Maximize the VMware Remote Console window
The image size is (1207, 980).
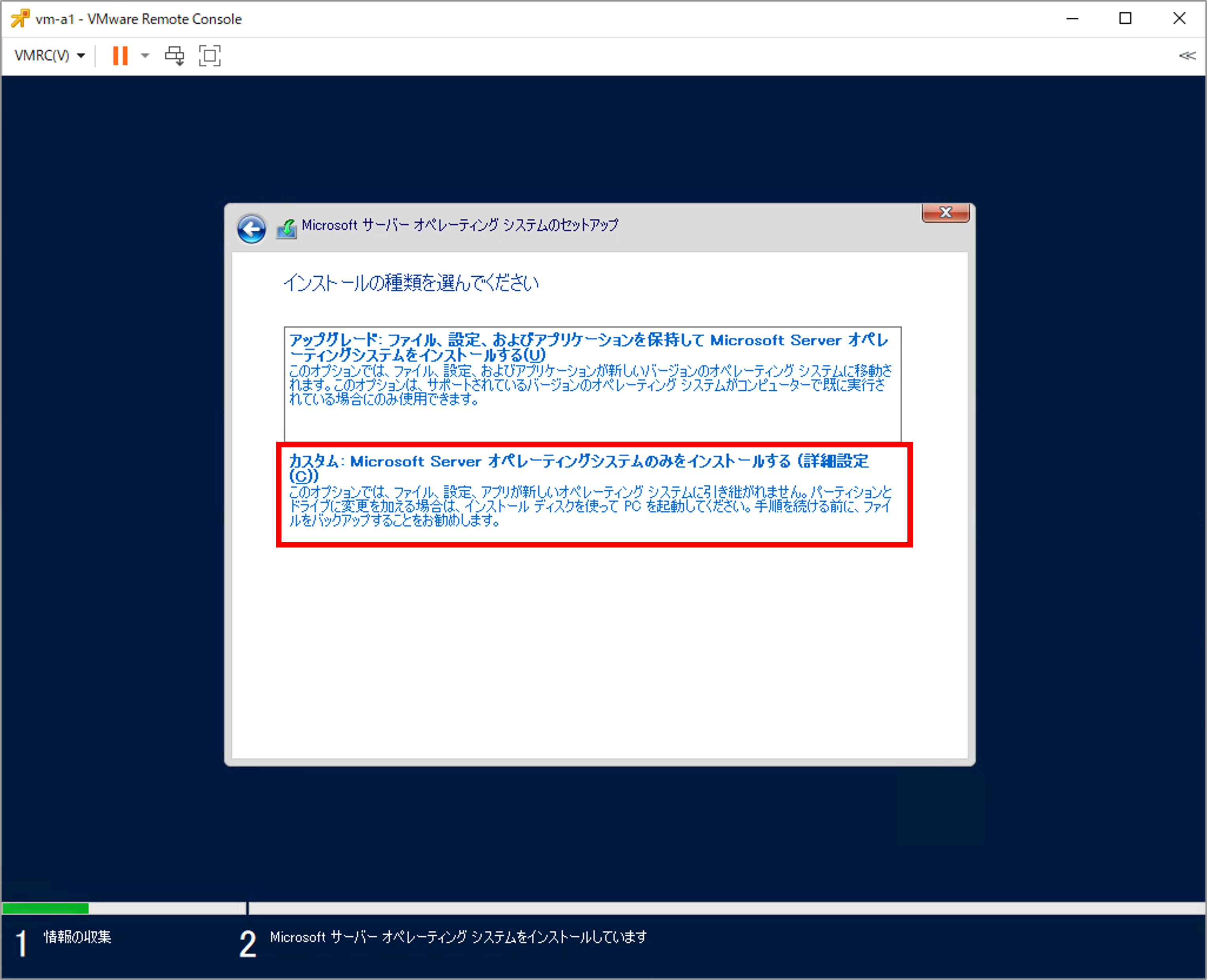point(1125,19)
